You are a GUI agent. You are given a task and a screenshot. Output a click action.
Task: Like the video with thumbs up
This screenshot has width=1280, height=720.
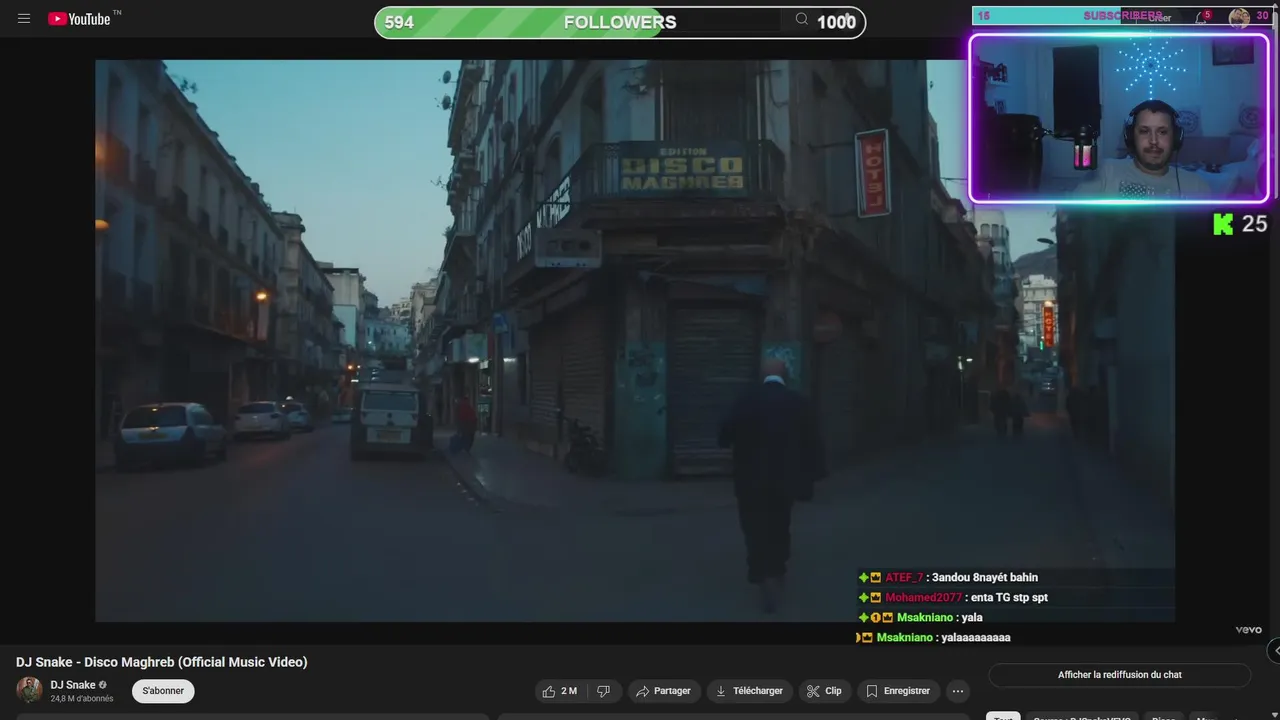click(560, 691)
